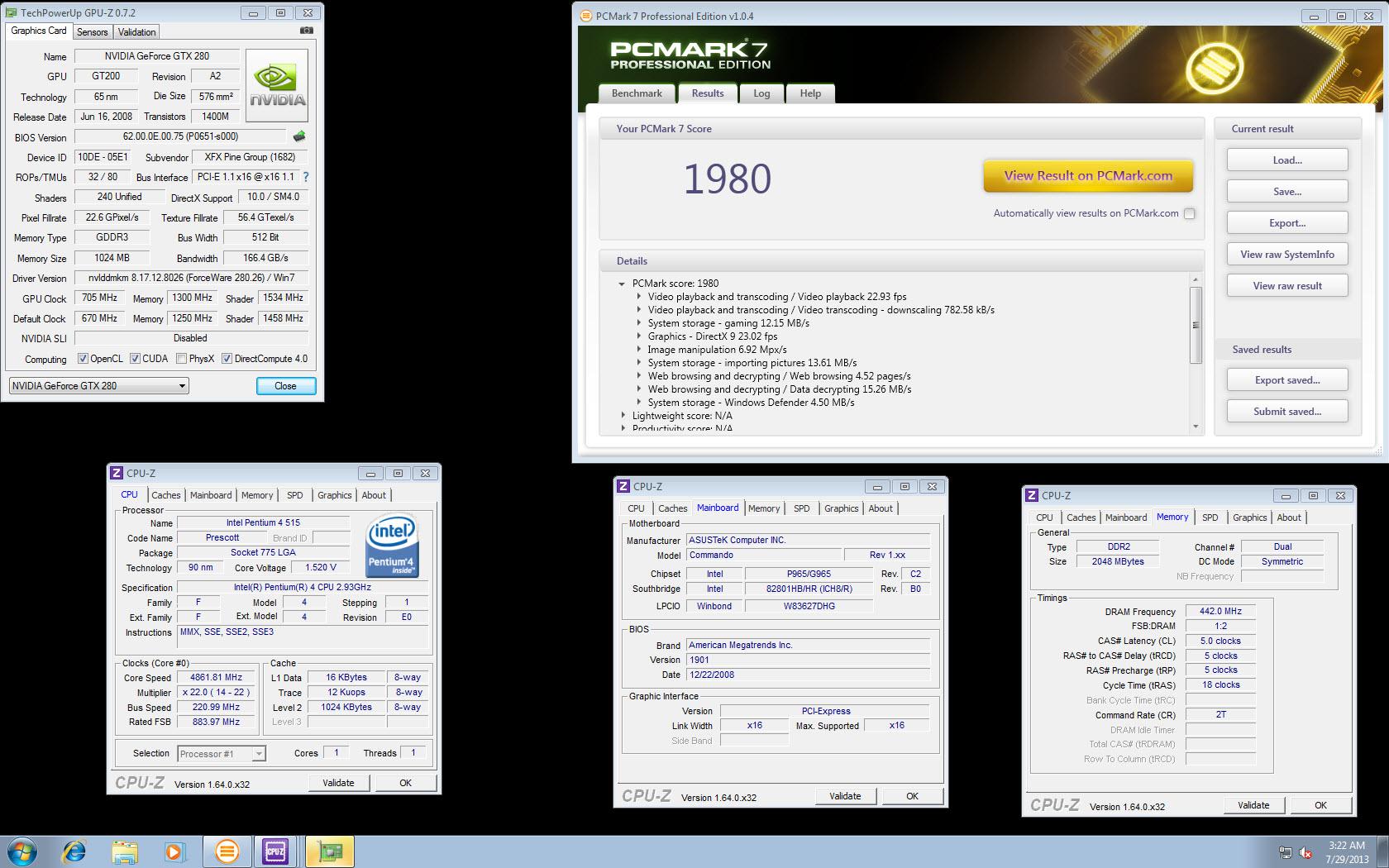Take a GPU-Z screenshot with the camera icon
Viewport: 1389px width, 868px height.
coord(307,31)
